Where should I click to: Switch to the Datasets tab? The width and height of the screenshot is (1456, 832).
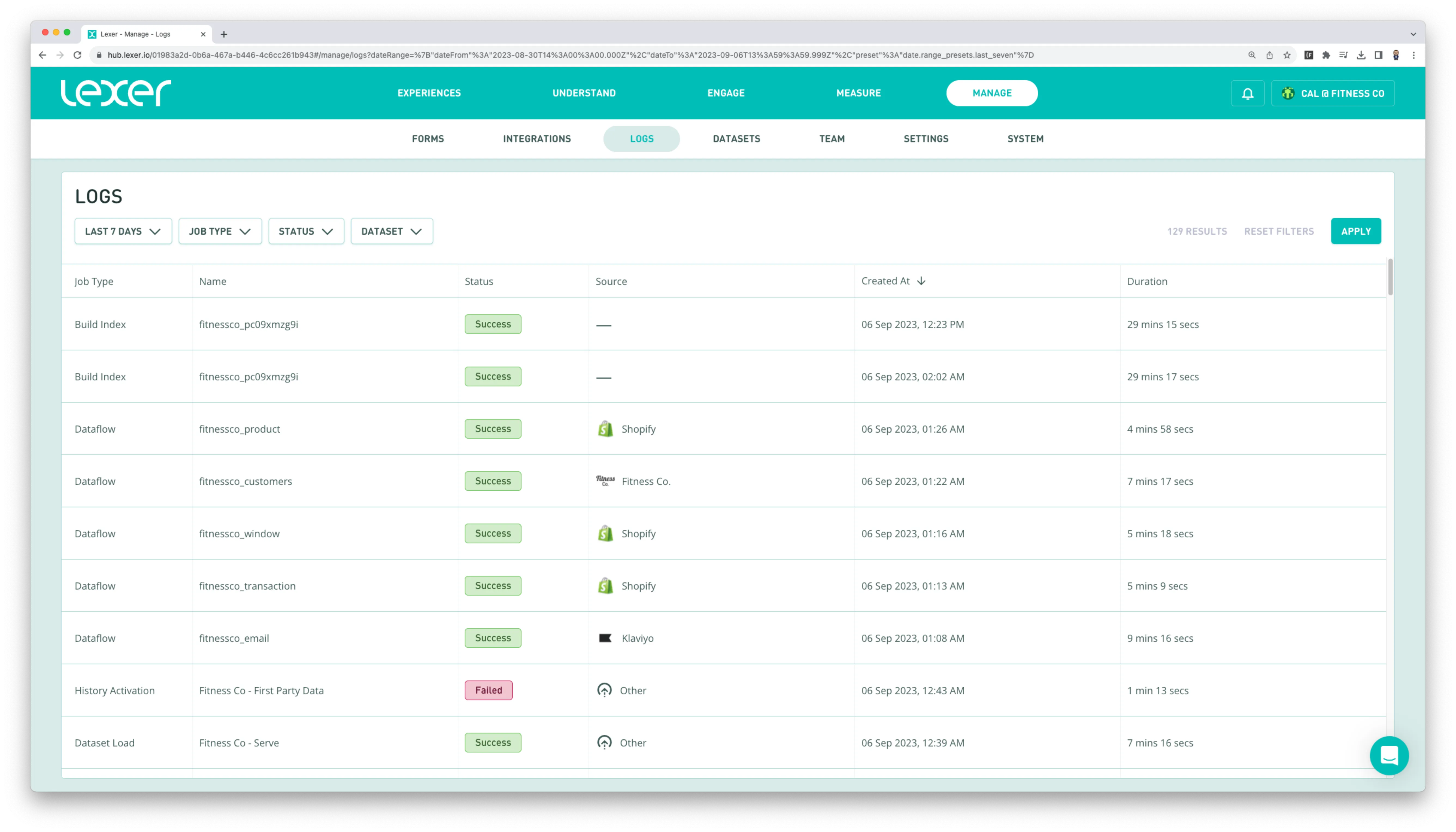click(x=736, y=139)
